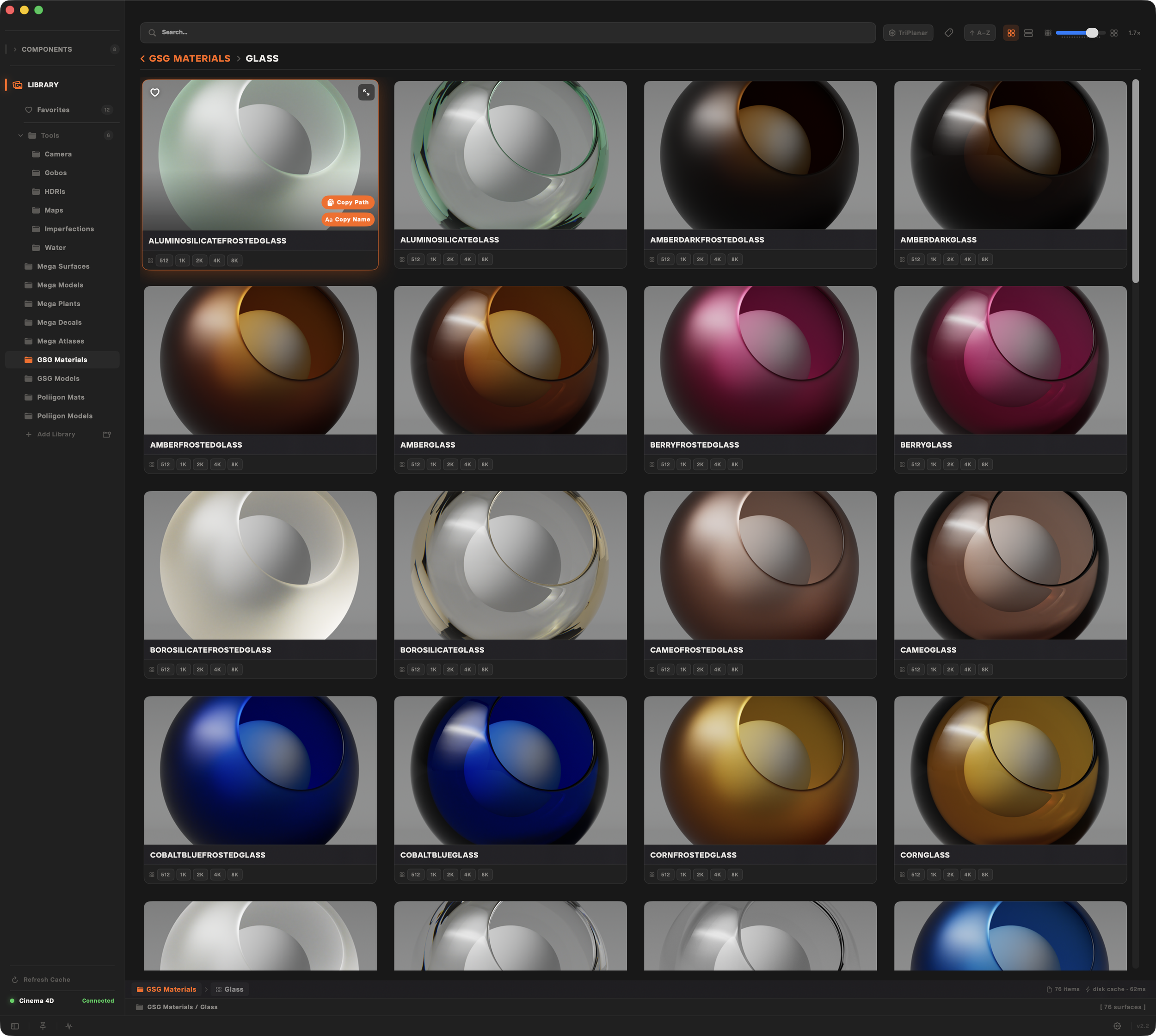Toggle the TriPlanar option
Image resolution: width=1156 pixels, height=1036 pixels.
(x=908, y=33)
